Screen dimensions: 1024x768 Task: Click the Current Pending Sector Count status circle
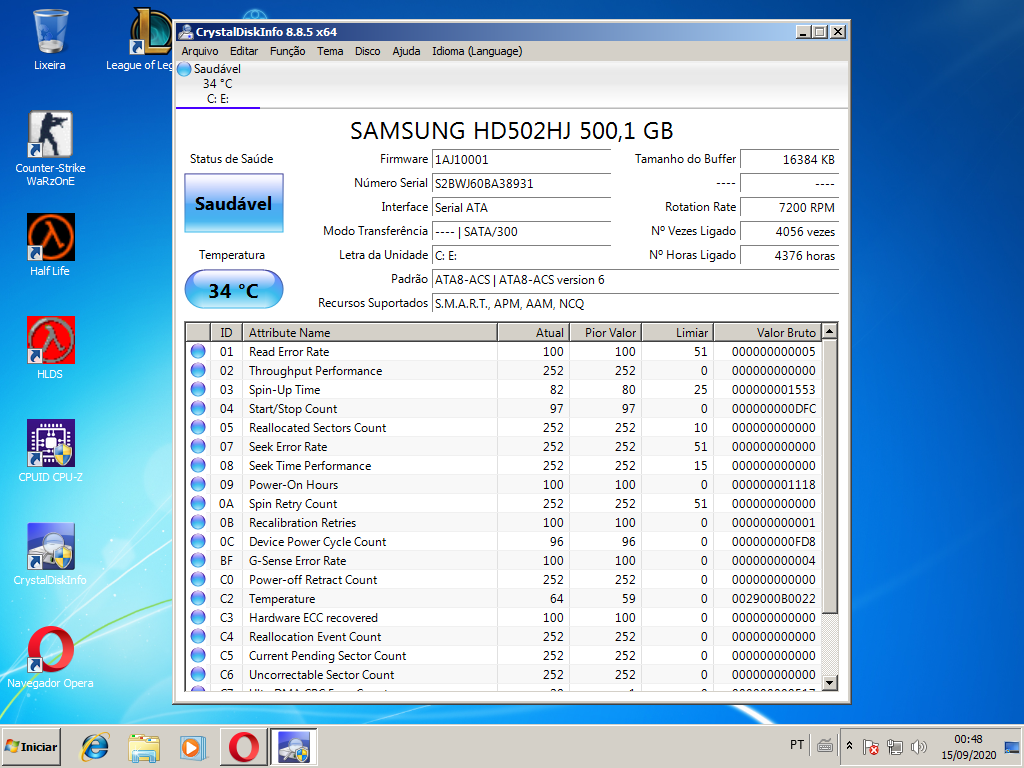pyautogui.click(x=198, y=655)
